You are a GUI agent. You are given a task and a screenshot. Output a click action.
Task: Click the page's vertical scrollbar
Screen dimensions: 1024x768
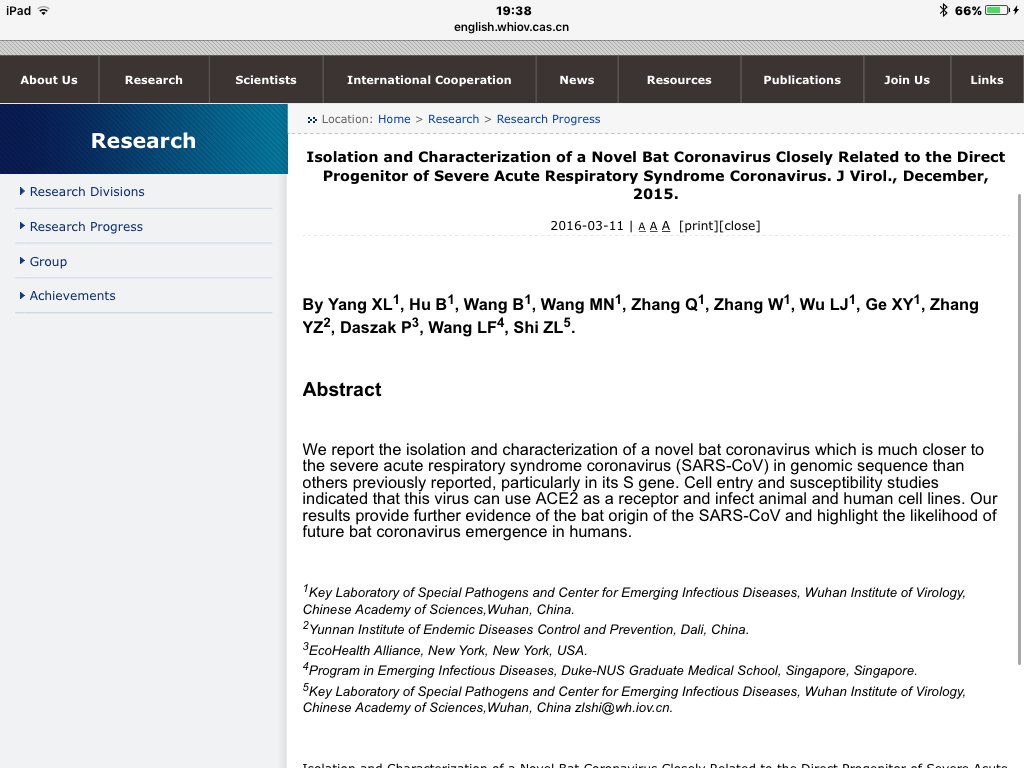pos(1019,430)
